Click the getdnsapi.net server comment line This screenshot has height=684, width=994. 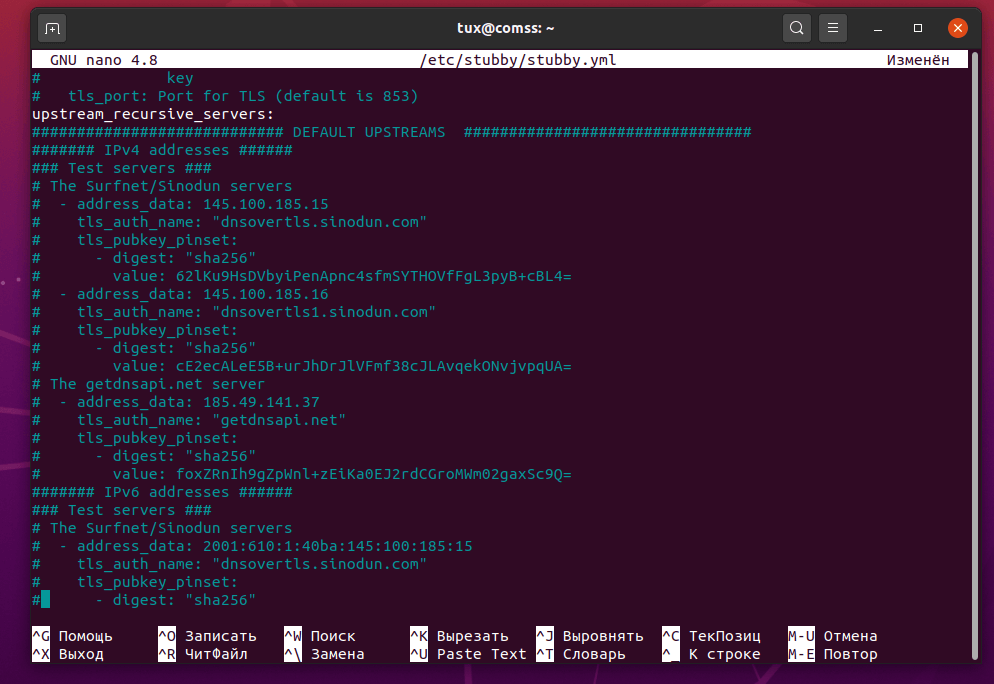[x=148, y=384]
